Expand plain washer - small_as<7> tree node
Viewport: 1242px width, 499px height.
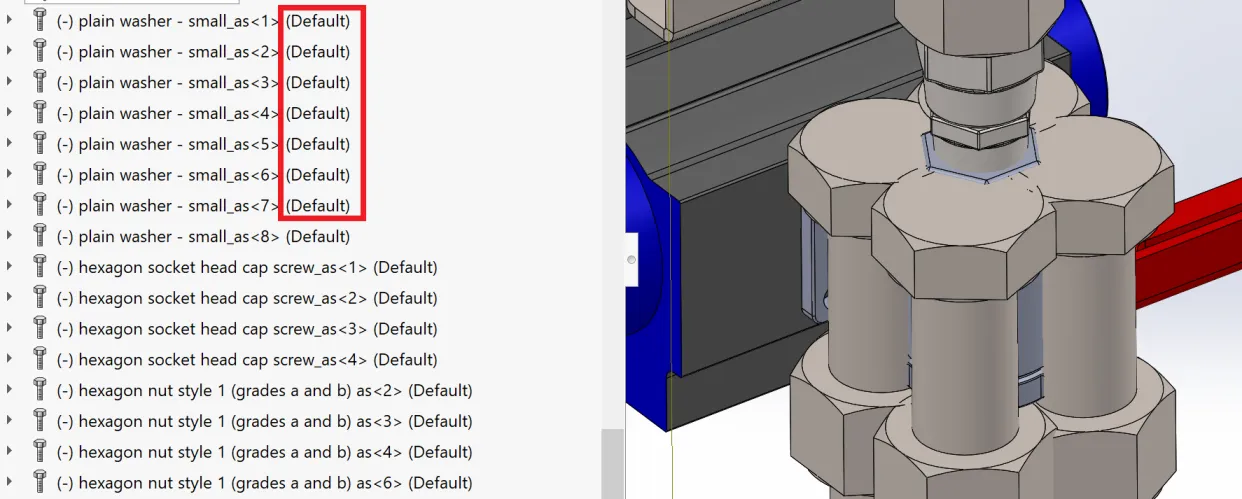pyautogui.click(x=10, y=206)
